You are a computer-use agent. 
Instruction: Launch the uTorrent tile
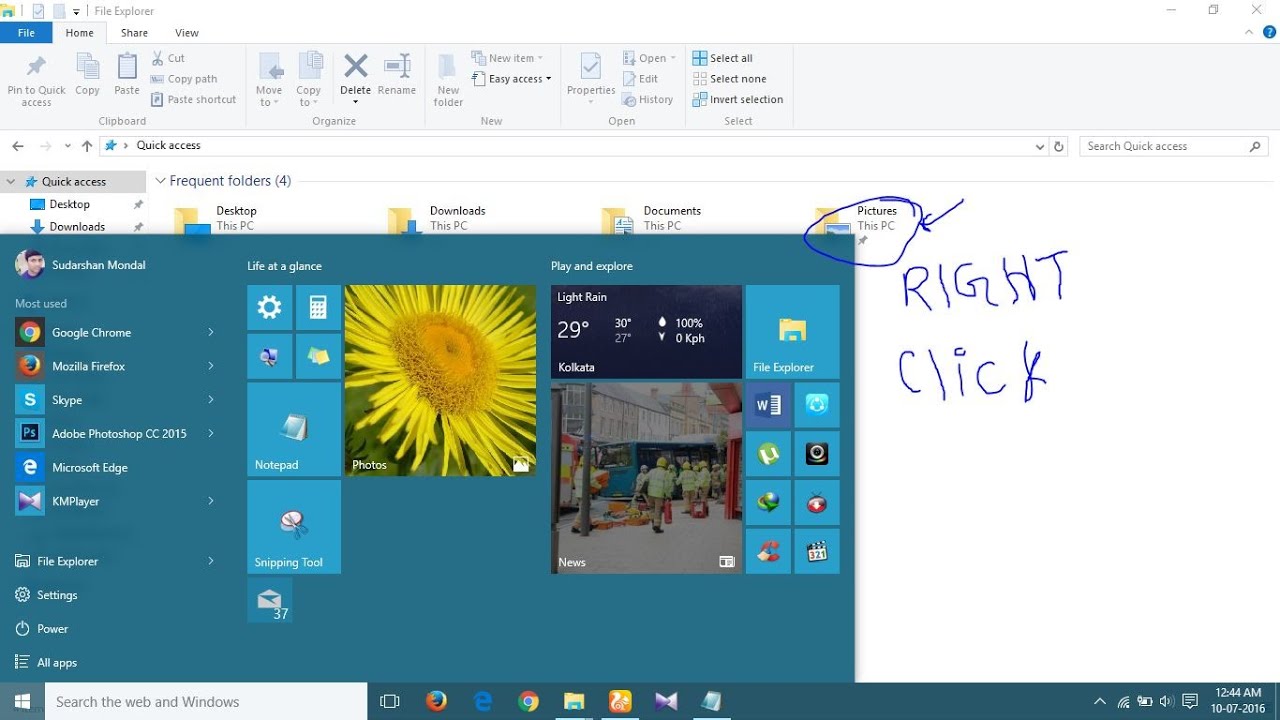[768, 454]
